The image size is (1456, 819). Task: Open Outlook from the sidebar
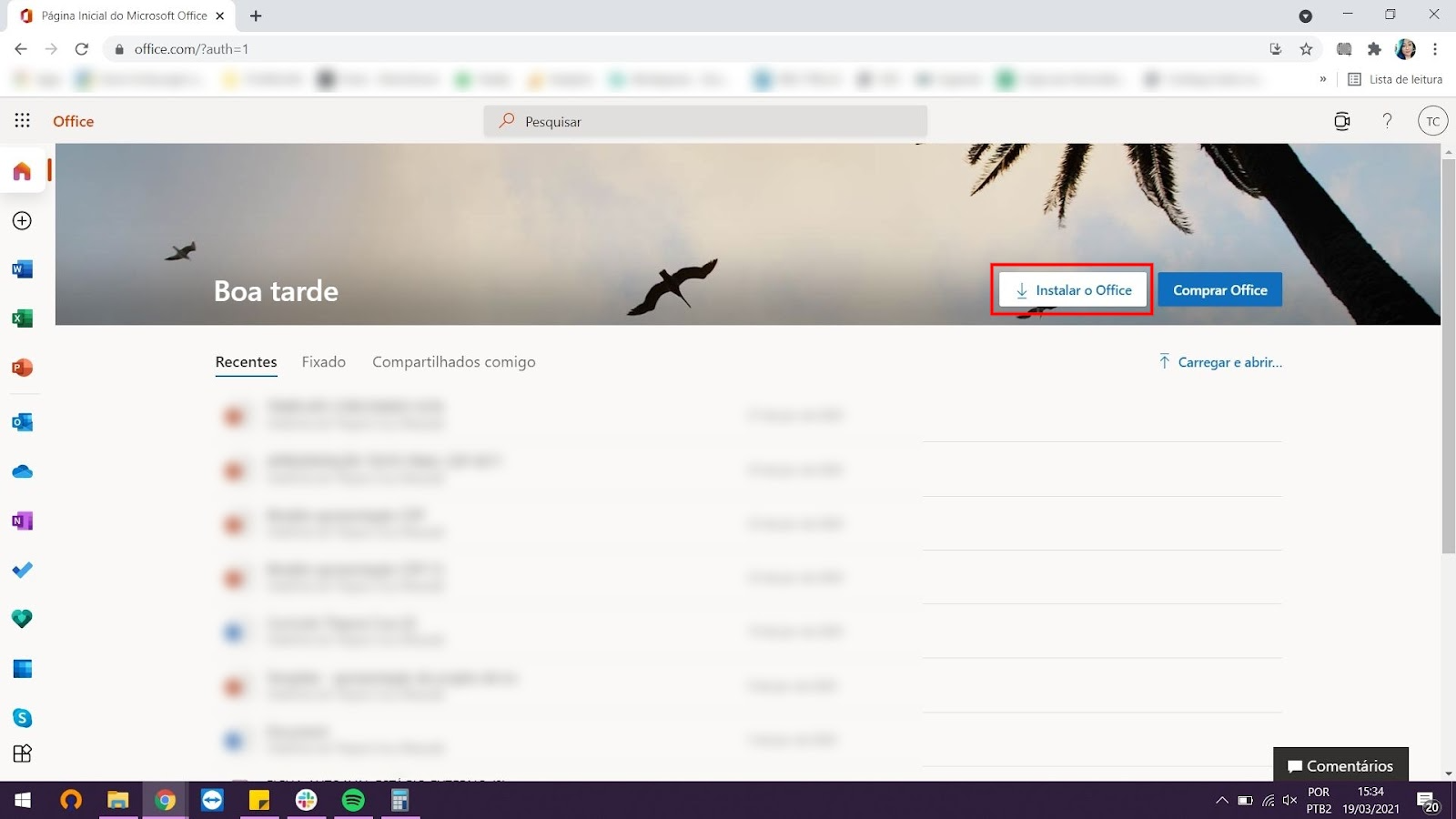pyautogui.click(x=23, y=422)
